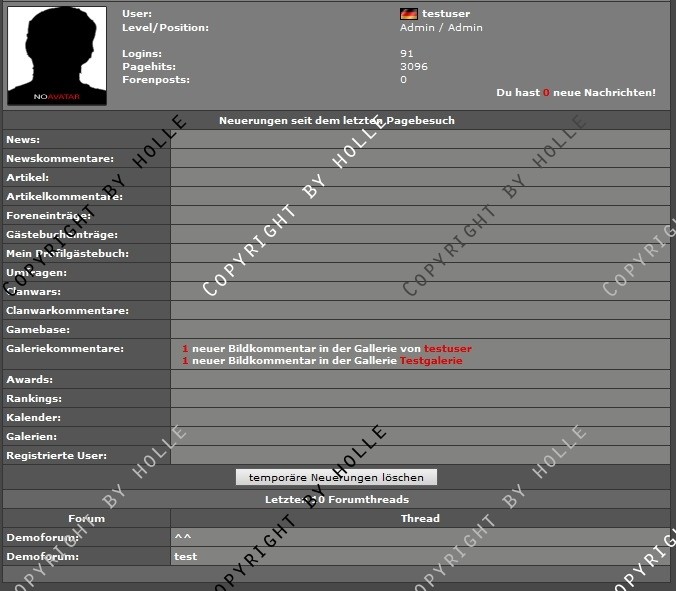The height and width of the screenshot is (591, 676).
Task: Click the 'Demoforum:' label in the 'test' row
Action: coord(43,557)
